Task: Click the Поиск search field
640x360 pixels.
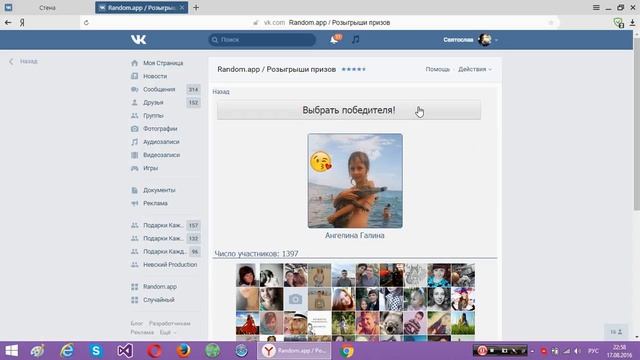Action: 262,40
